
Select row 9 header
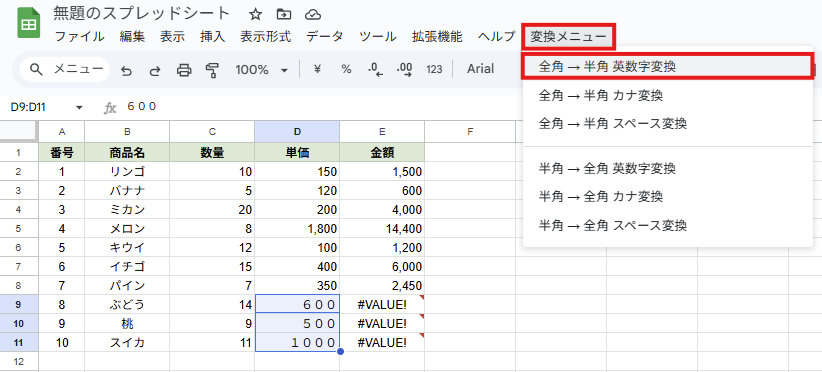point(19,304)
